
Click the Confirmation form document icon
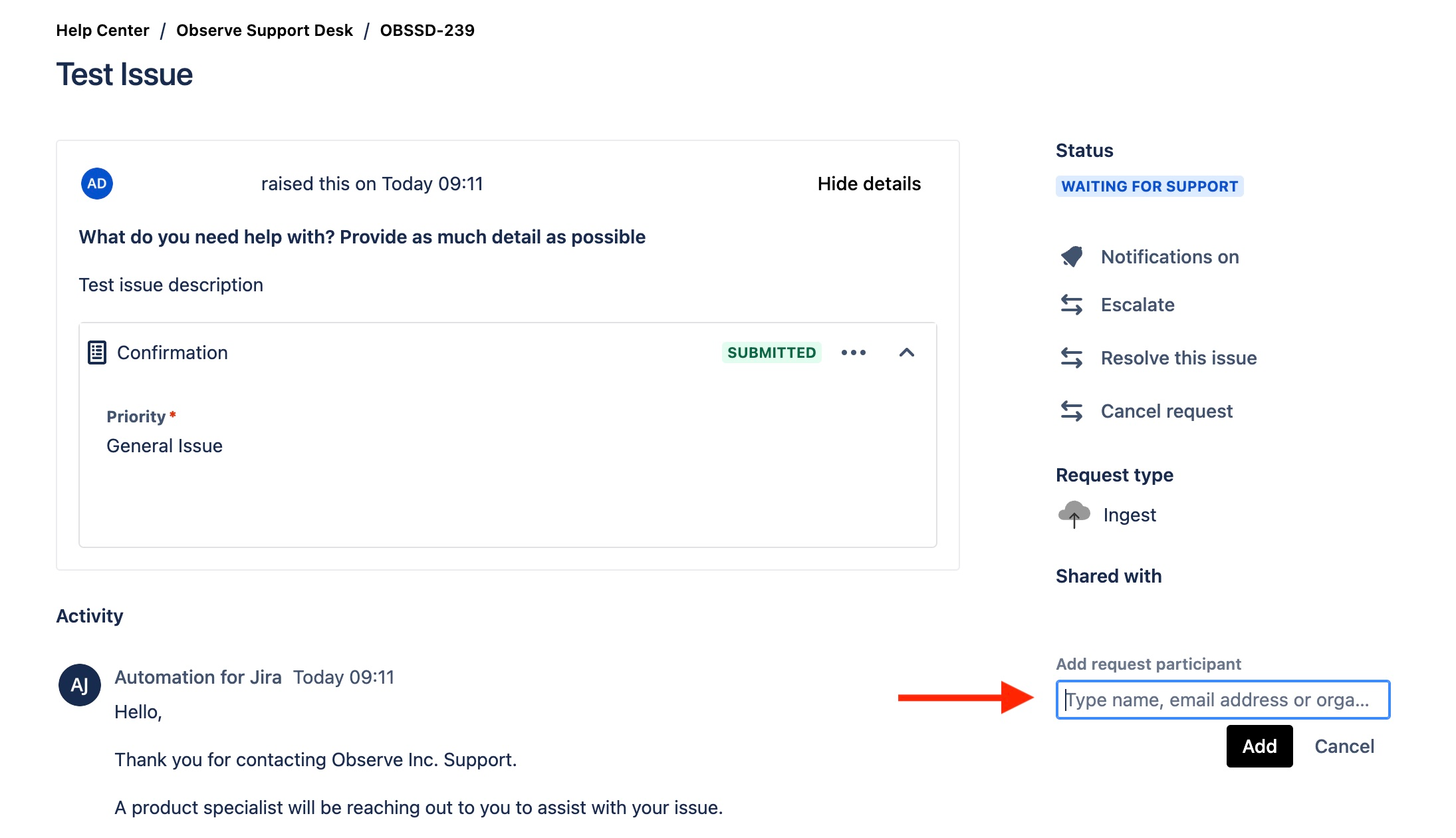coord(97,352)
